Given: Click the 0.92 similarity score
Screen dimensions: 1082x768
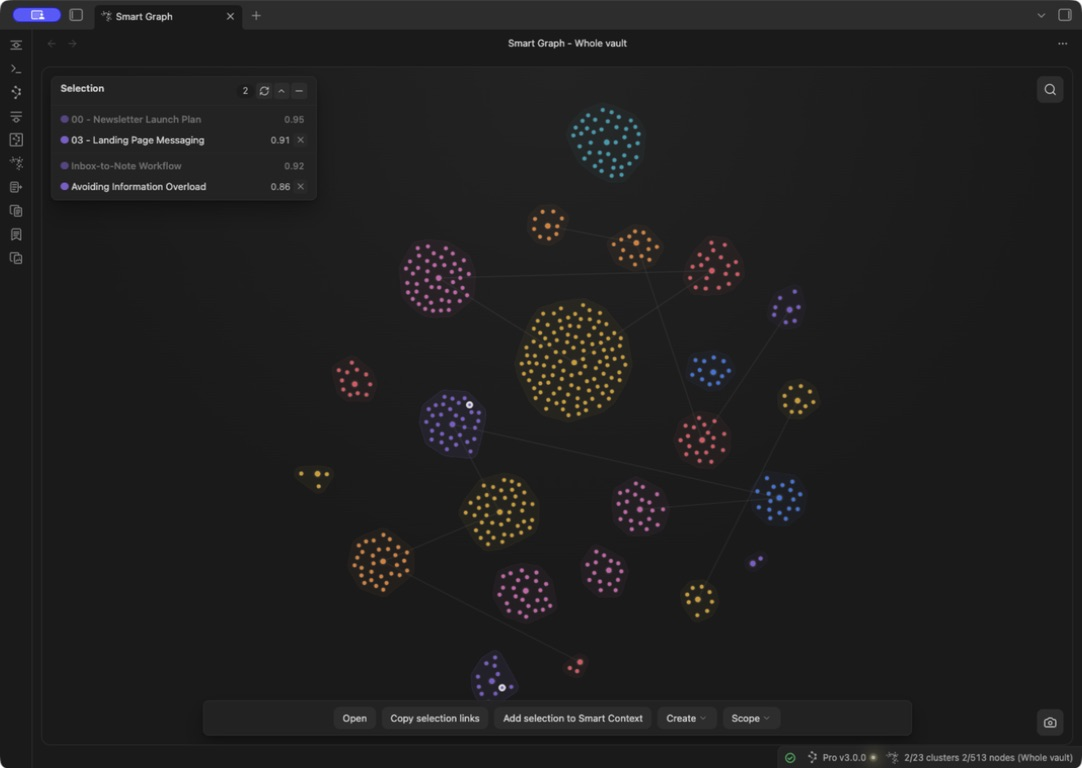Looking at the screenshot, I should point(294,166).
